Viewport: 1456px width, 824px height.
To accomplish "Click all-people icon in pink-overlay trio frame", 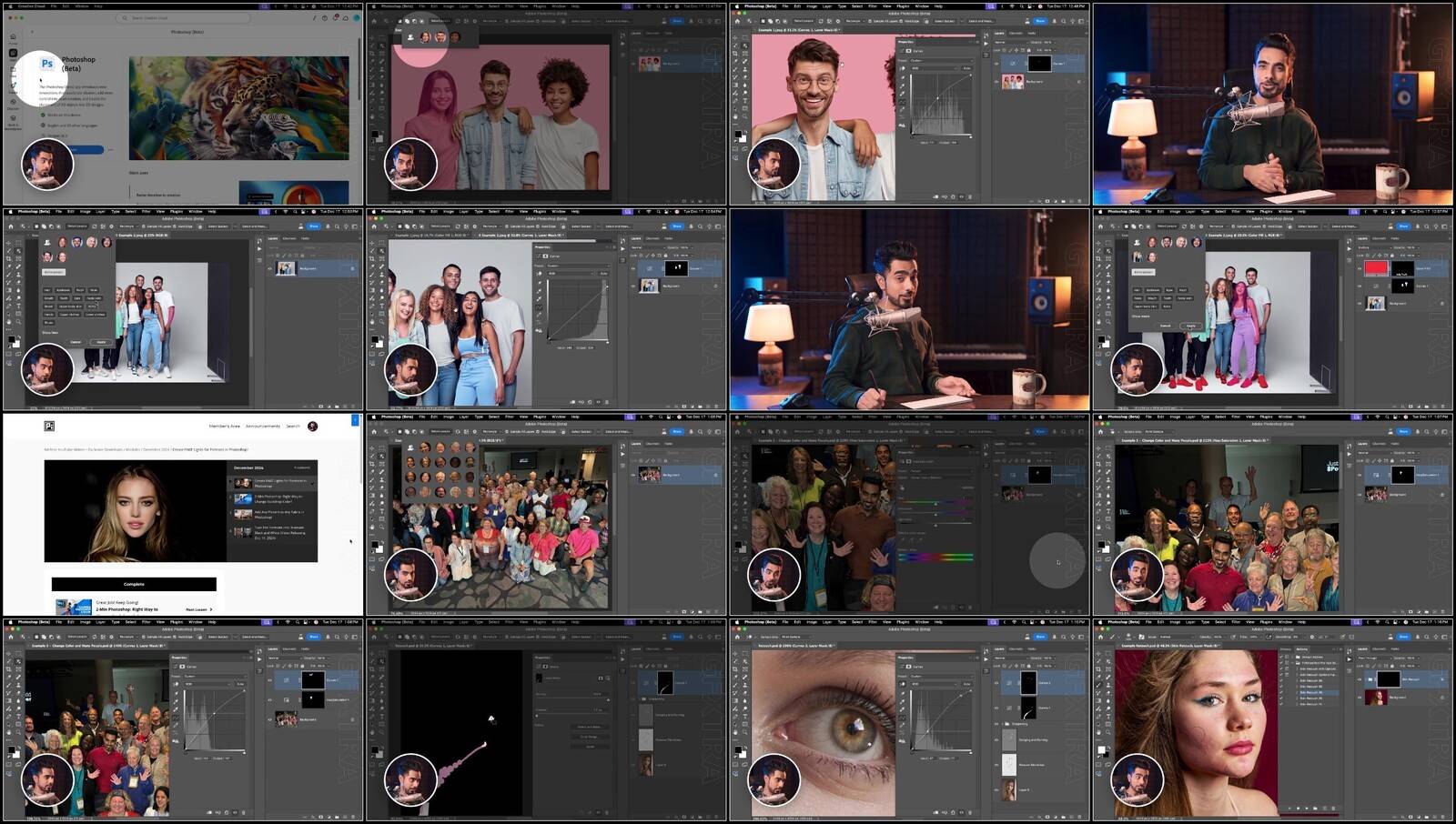I will pyautogui.click(x=410, y=37).
